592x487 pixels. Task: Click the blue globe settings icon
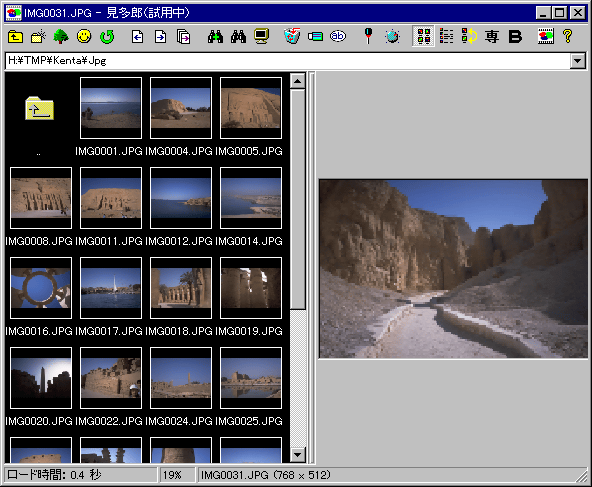click(392, 37)
